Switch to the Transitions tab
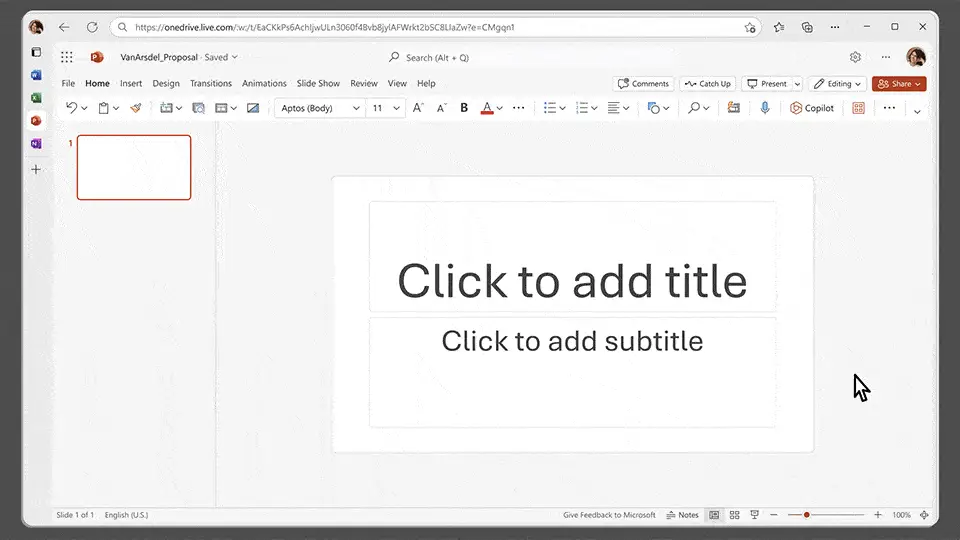The image size is (960, 540). click(211, 83)
